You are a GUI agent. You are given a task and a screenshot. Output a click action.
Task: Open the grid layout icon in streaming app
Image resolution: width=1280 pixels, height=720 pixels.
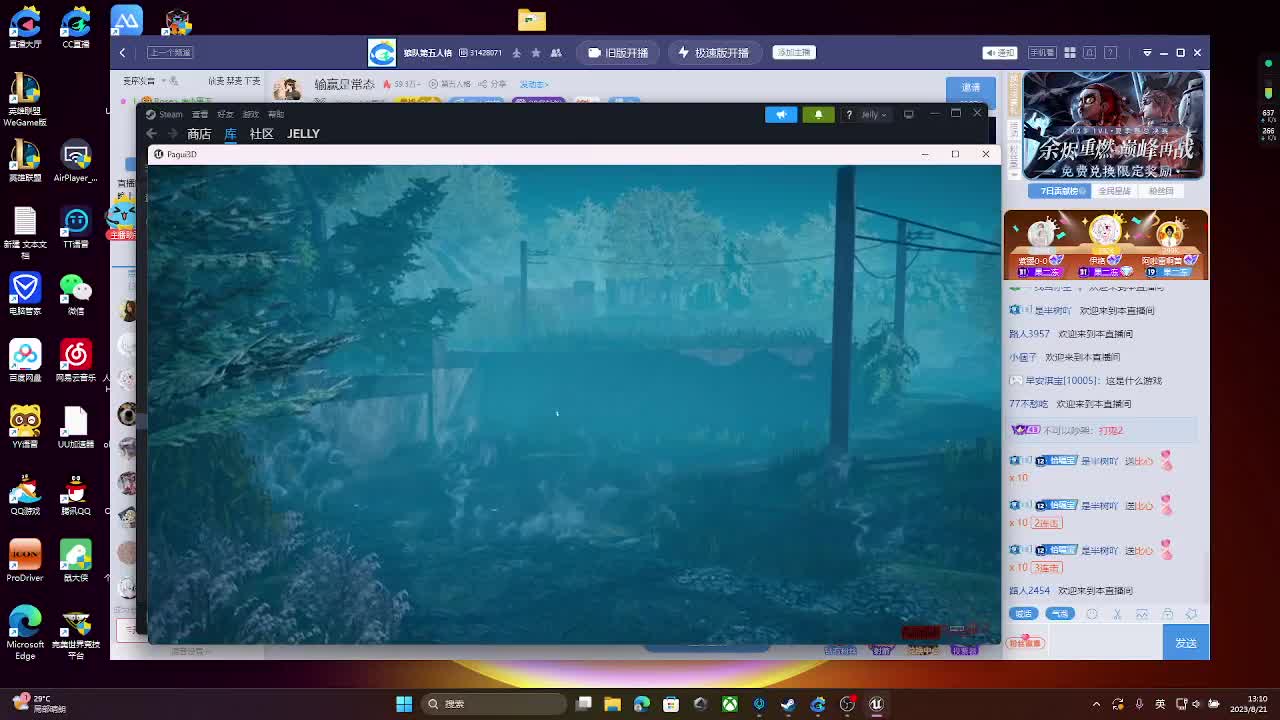tap(1069, 53)
